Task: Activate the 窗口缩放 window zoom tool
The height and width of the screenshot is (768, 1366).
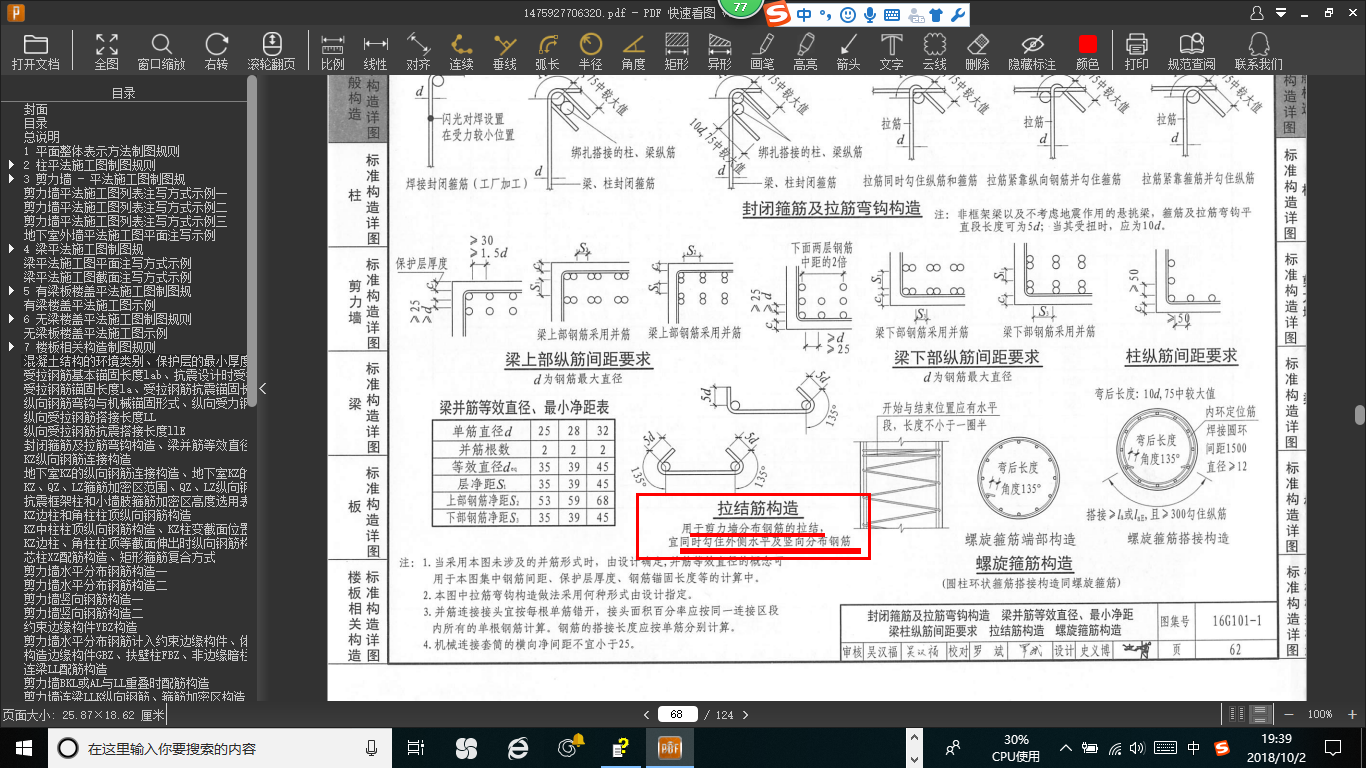Action: click(x=161, y=51)
